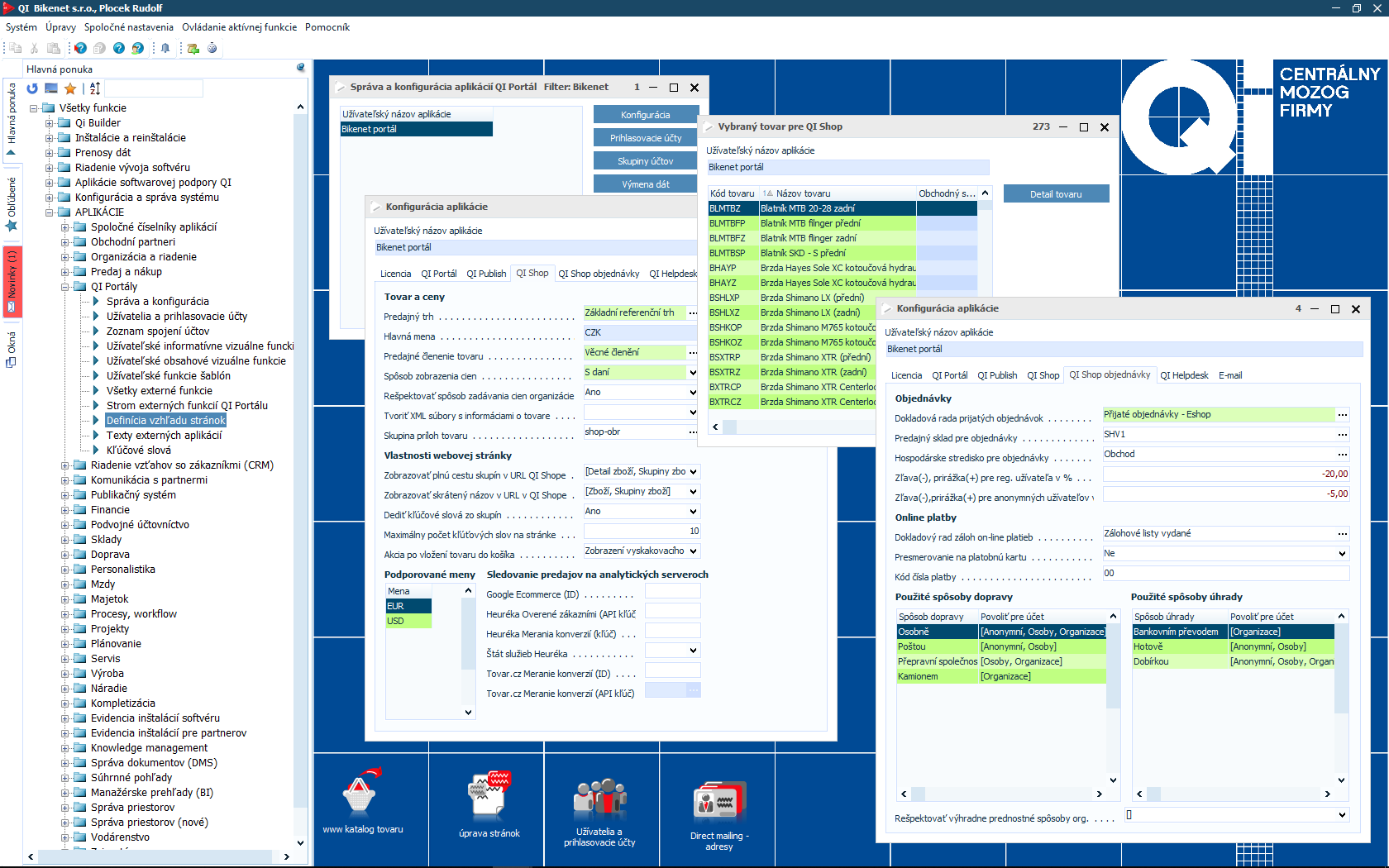1389x868 pixels.
Task: Open Presmerovanie na platobnú kartu dropdown
Action: [x=1341, y=554]
